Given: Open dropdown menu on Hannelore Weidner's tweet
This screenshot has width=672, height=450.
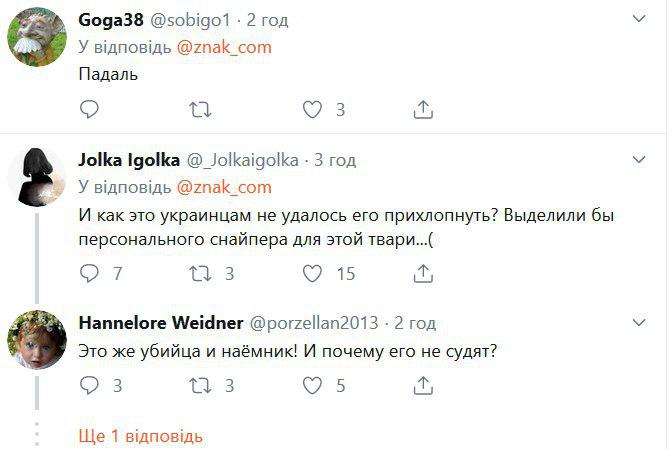Looking at the screenshot, I should pos(640,322).
